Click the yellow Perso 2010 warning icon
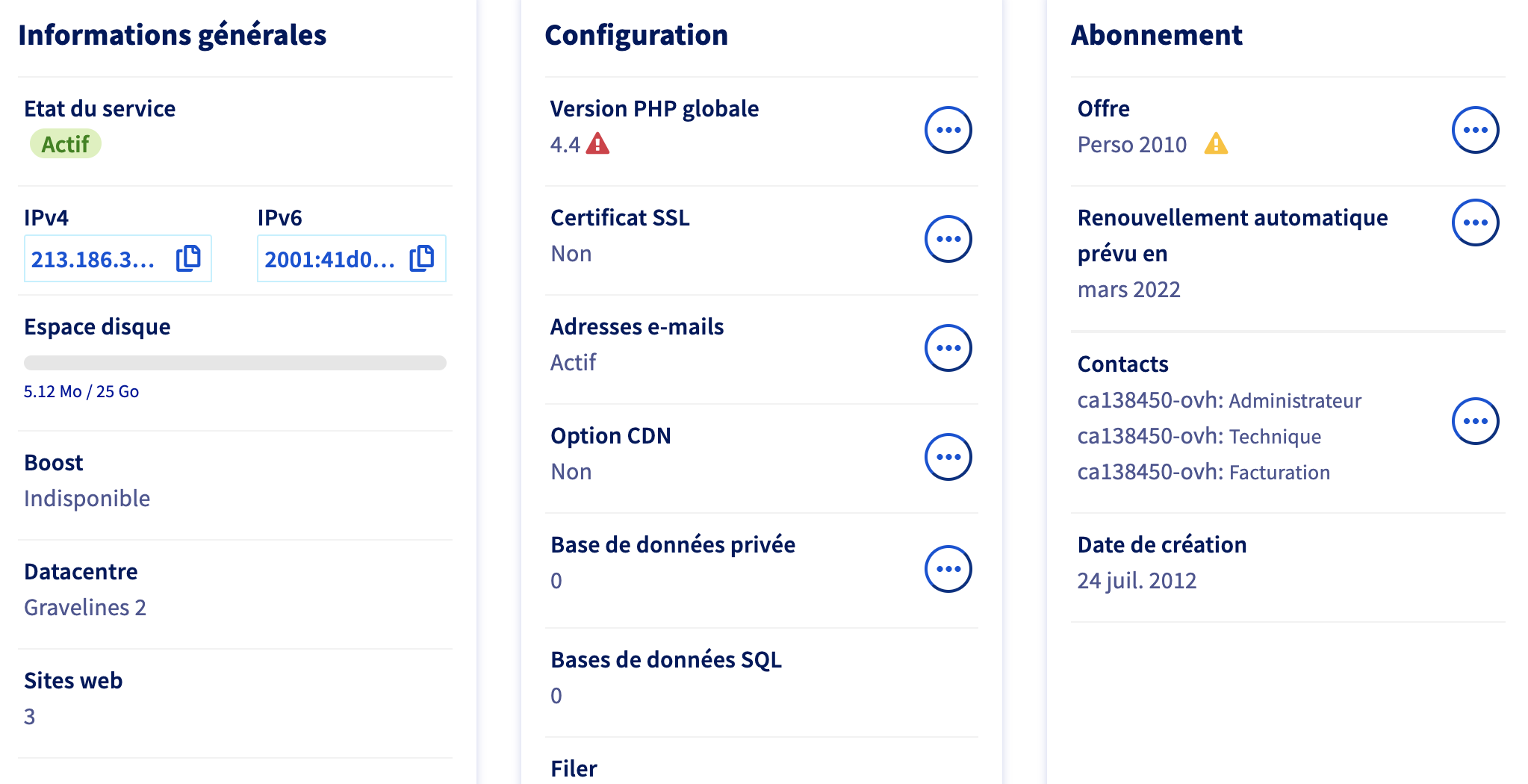1528x784 pixels. pos(1216,143)
